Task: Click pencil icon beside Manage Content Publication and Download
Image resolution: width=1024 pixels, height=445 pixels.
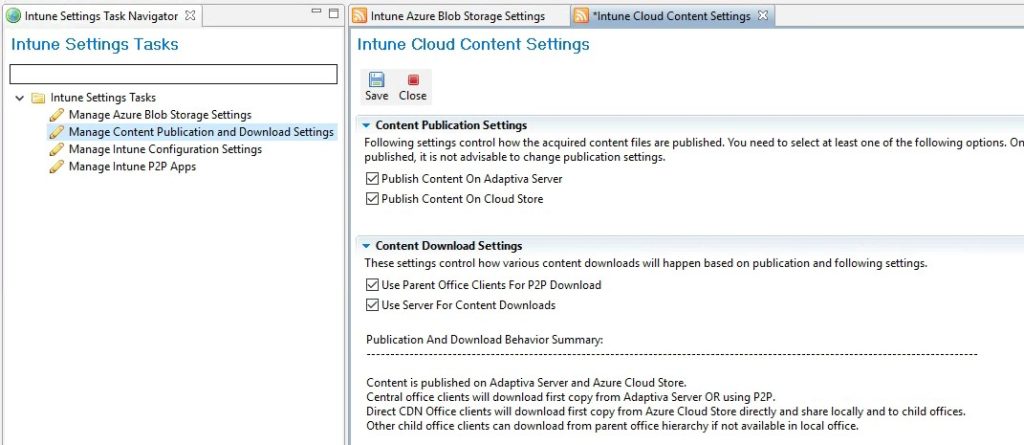Action: [57, 132]
